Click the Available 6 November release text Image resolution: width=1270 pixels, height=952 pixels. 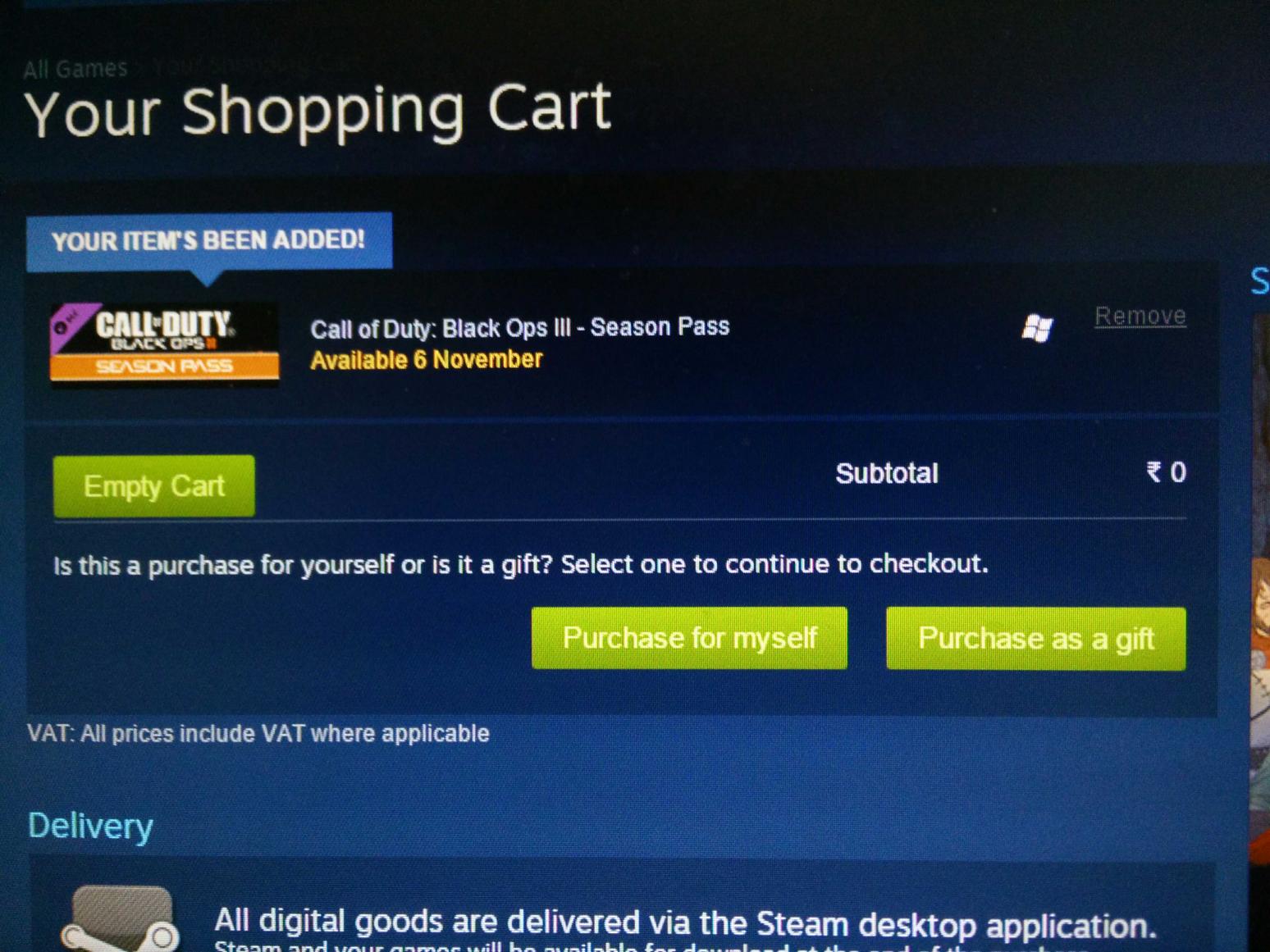[x=426, y=360]
